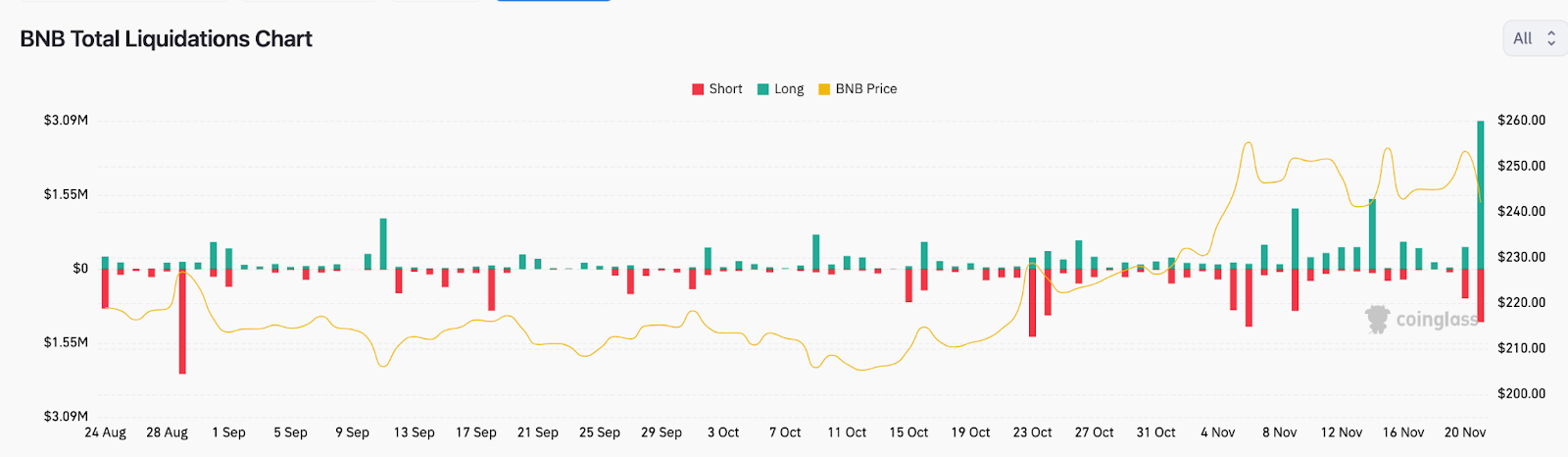Hide Long liquidations via legend label
The height and width of the screenshot is (457, 1568).
[789, 89]
